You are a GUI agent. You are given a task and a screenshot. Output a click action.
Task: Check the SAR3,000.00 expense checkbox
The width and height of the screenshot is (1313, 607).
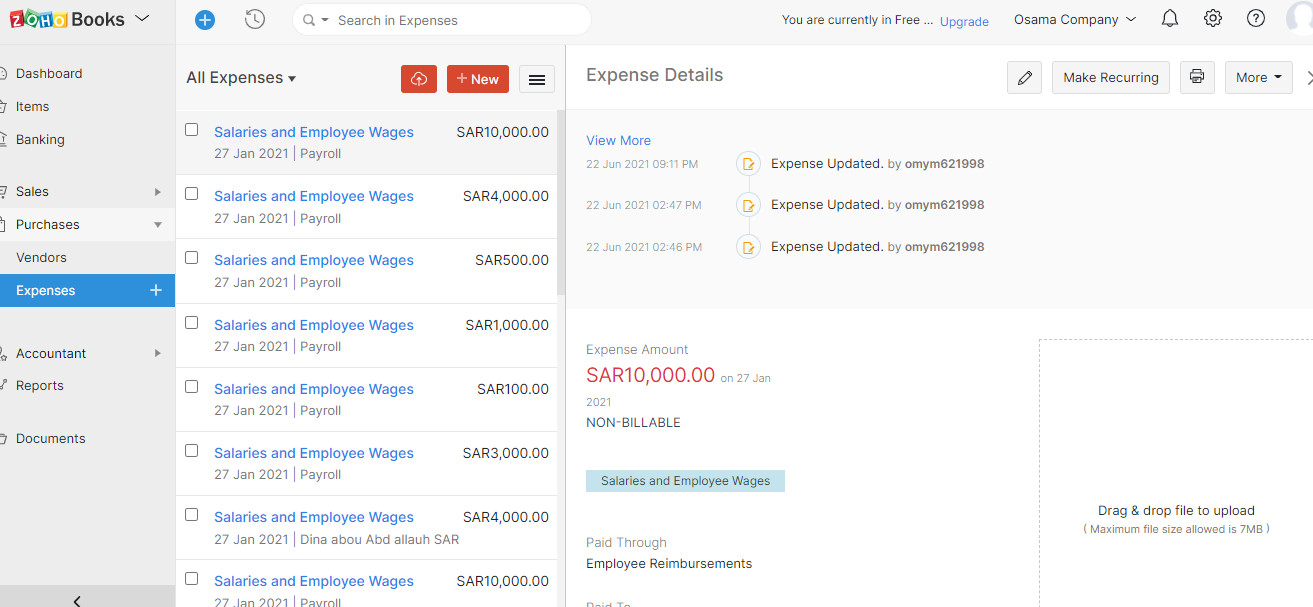(192, 451)
